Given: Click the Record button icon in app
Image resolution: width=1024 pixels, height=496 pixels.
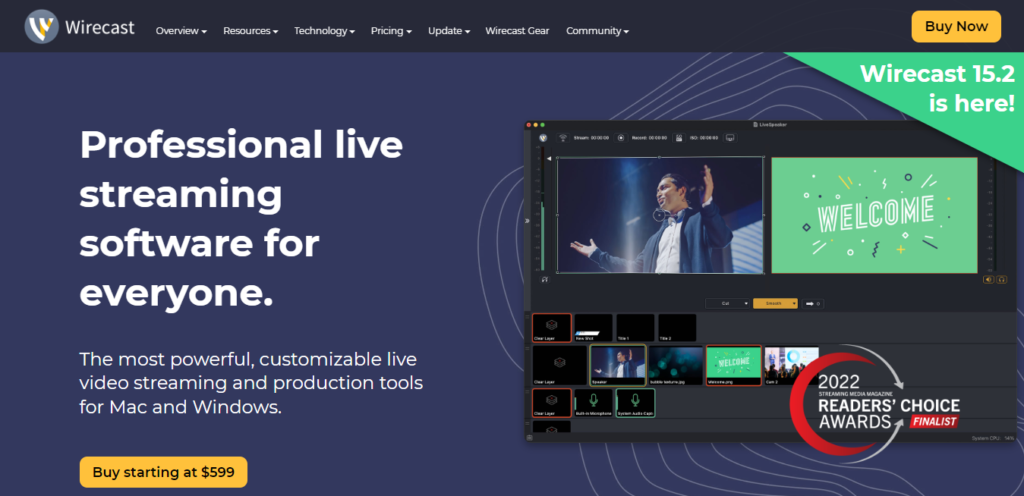Looking at the screenshot, I should tap(621, 138).
